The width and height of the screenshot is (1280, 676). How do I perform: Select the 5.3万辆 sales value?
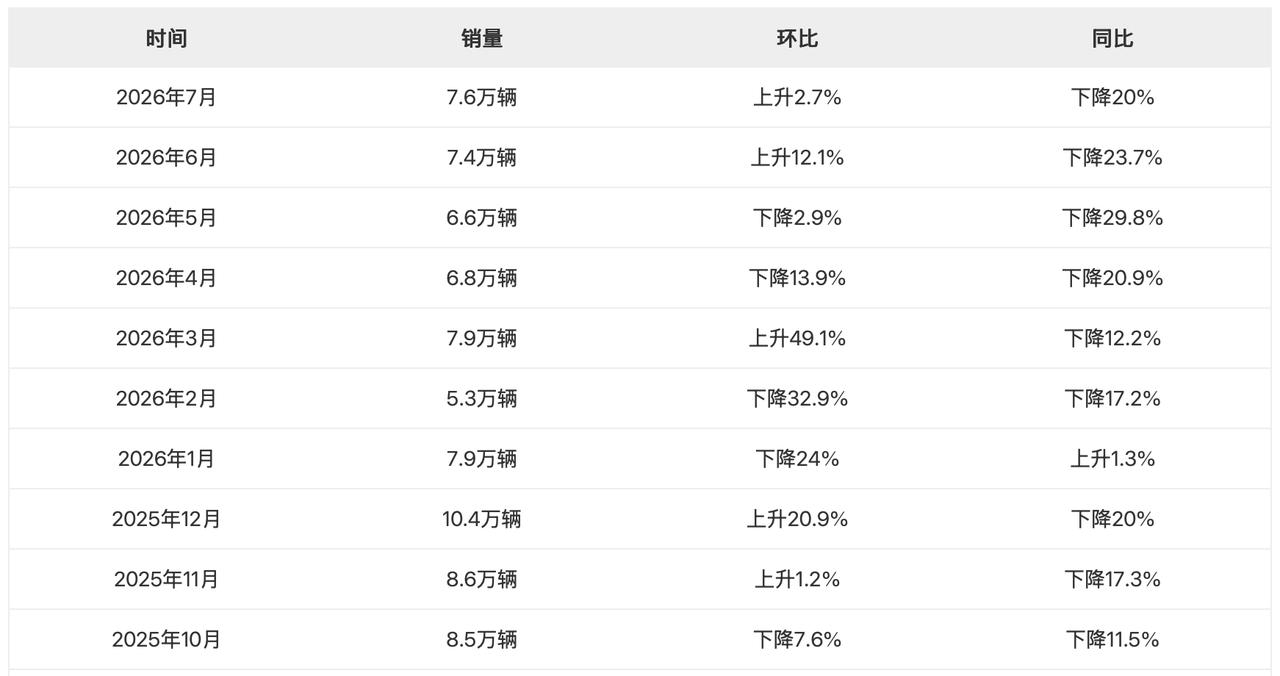[x=482, y=399]
